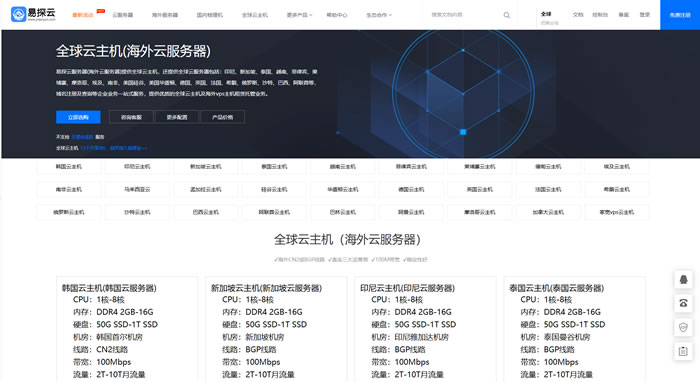Select the 加拿大云主机 region tab
The height and width of the screenshot is (382, 700).
tap(548, 212)
